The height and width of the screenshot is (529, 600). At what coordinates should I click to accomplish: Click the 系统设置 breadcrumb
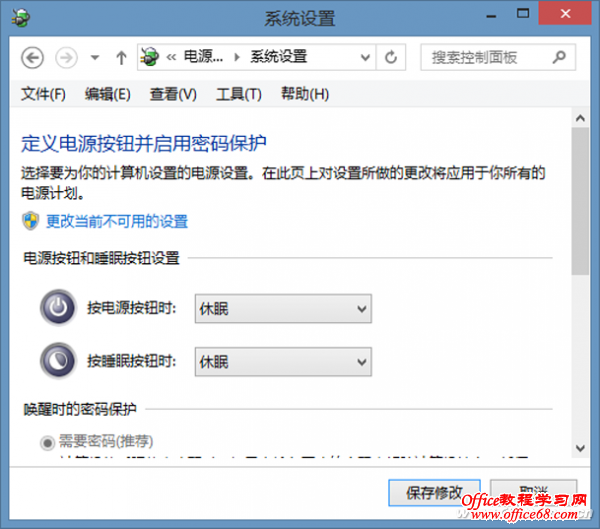point(279,57)
